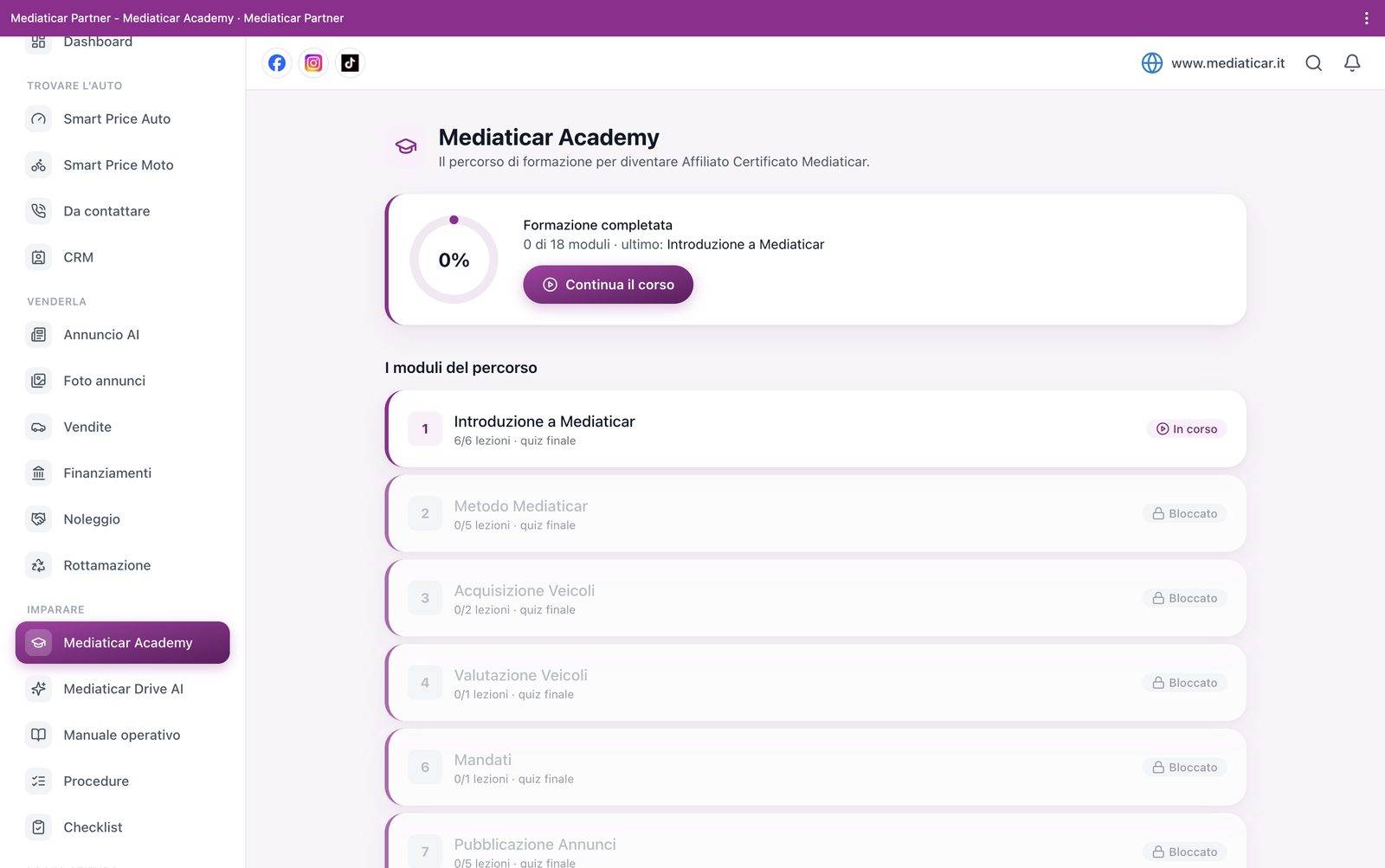Open the Instagram social icon

coord(313,63)
